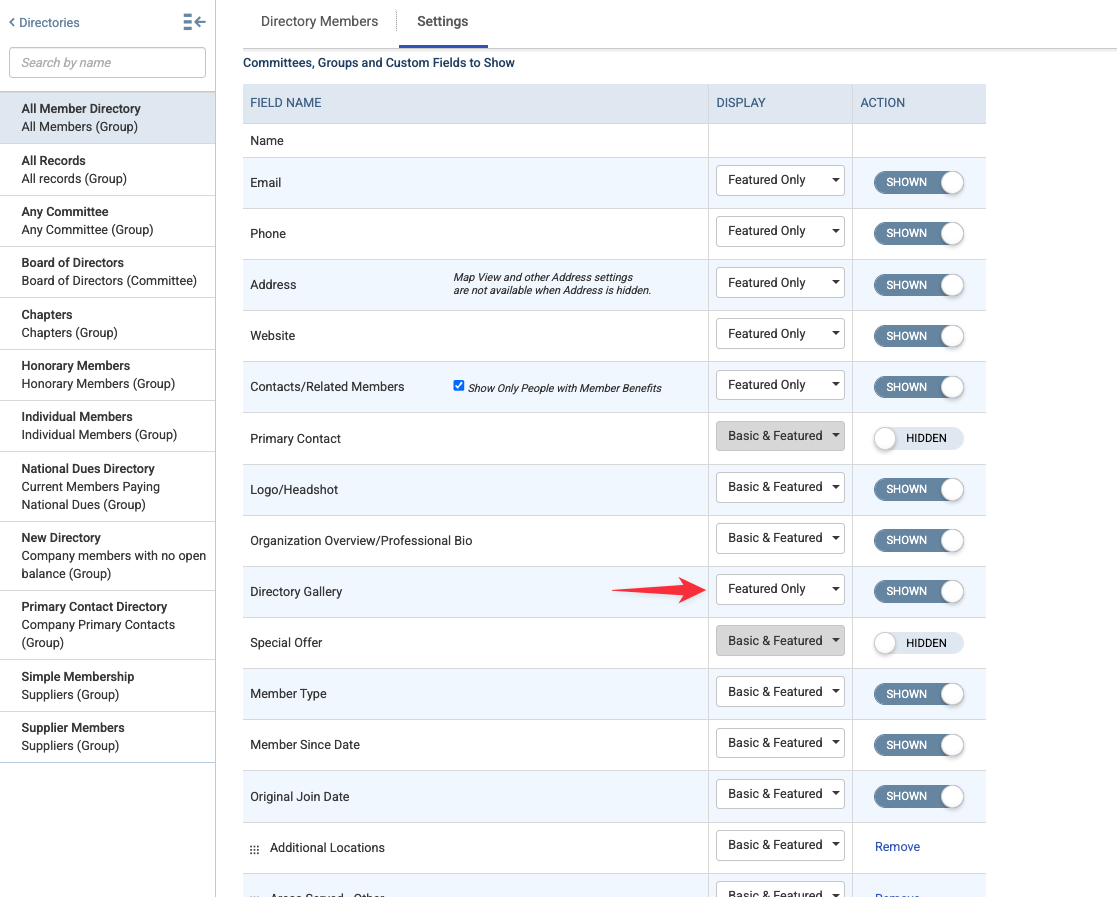
Task: Open the Member Type display dropdown
Action: 780,692
